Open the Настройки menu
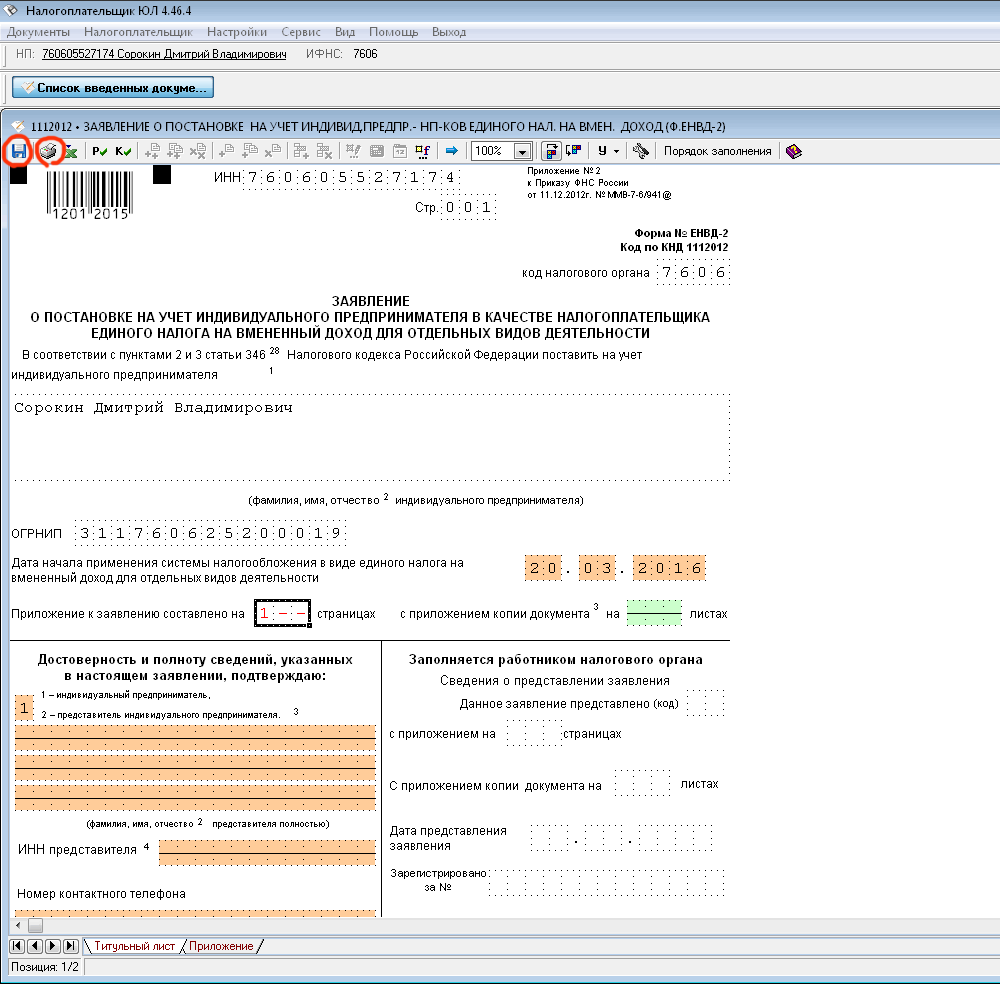Viewport: 1000px width, 984px height. coord(236,32)
